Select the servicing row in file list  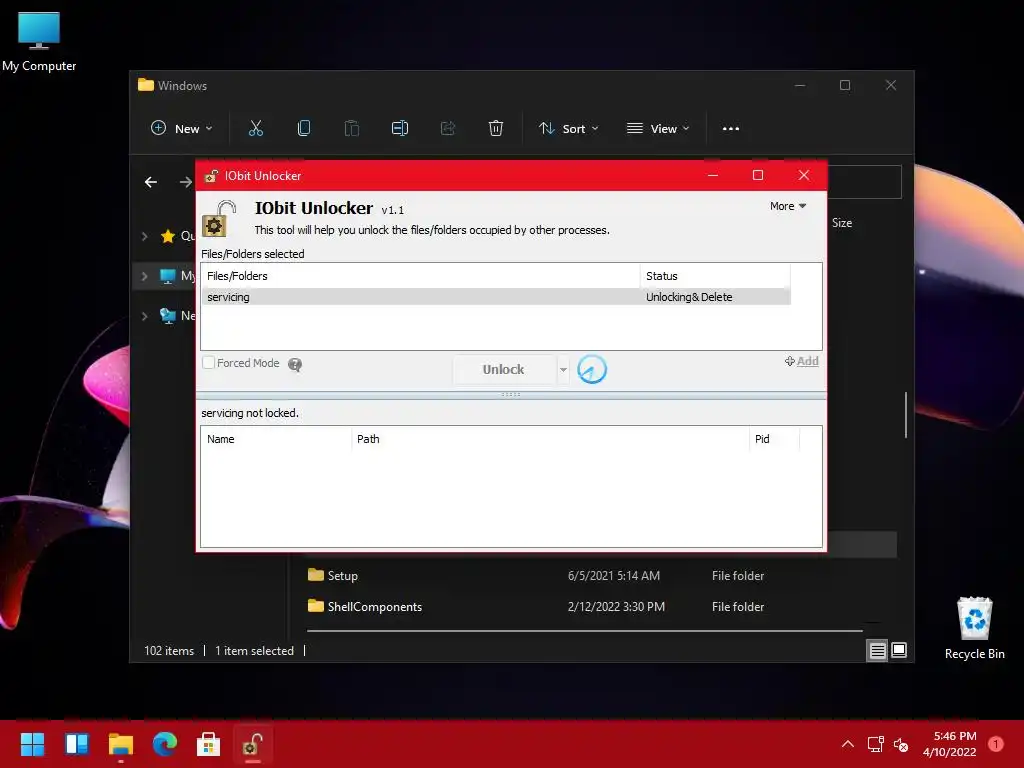click(496, 296)
